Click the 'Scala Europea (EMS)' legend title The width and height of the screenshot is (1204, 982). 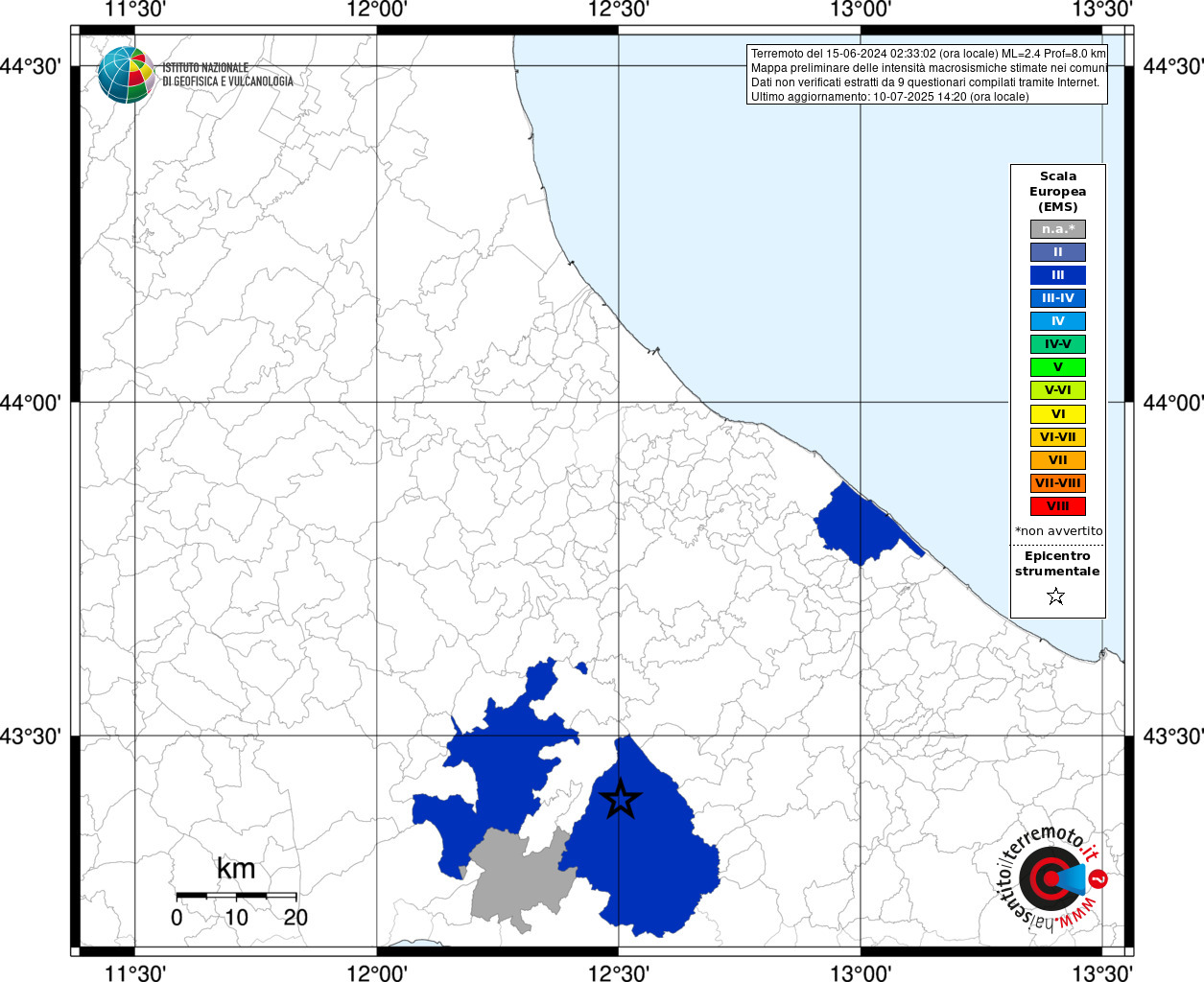[1058, 191]
